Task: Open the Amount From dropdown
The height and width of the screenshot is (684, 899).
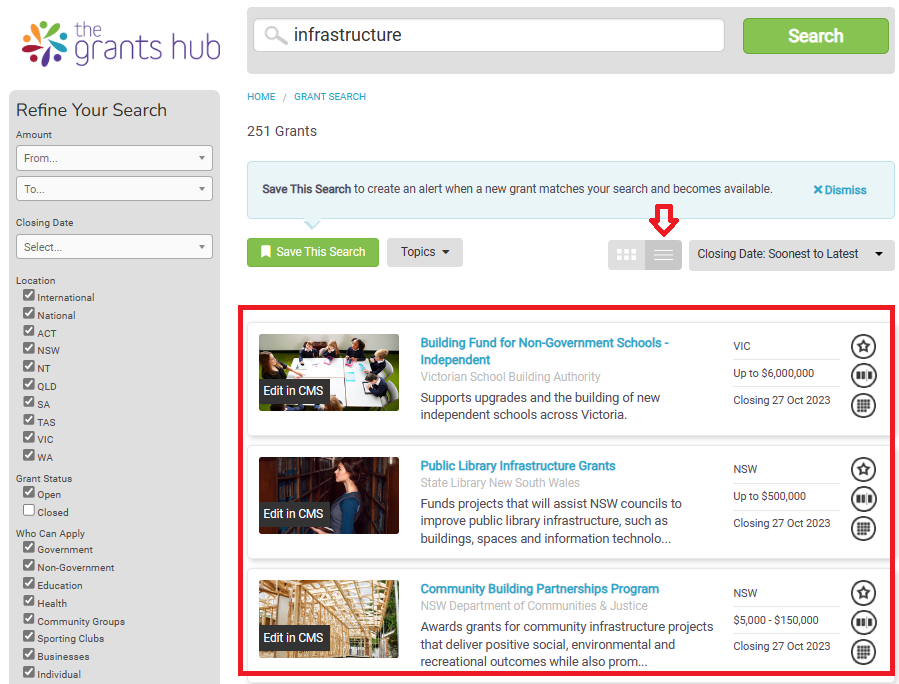Action: click(114, 158)
